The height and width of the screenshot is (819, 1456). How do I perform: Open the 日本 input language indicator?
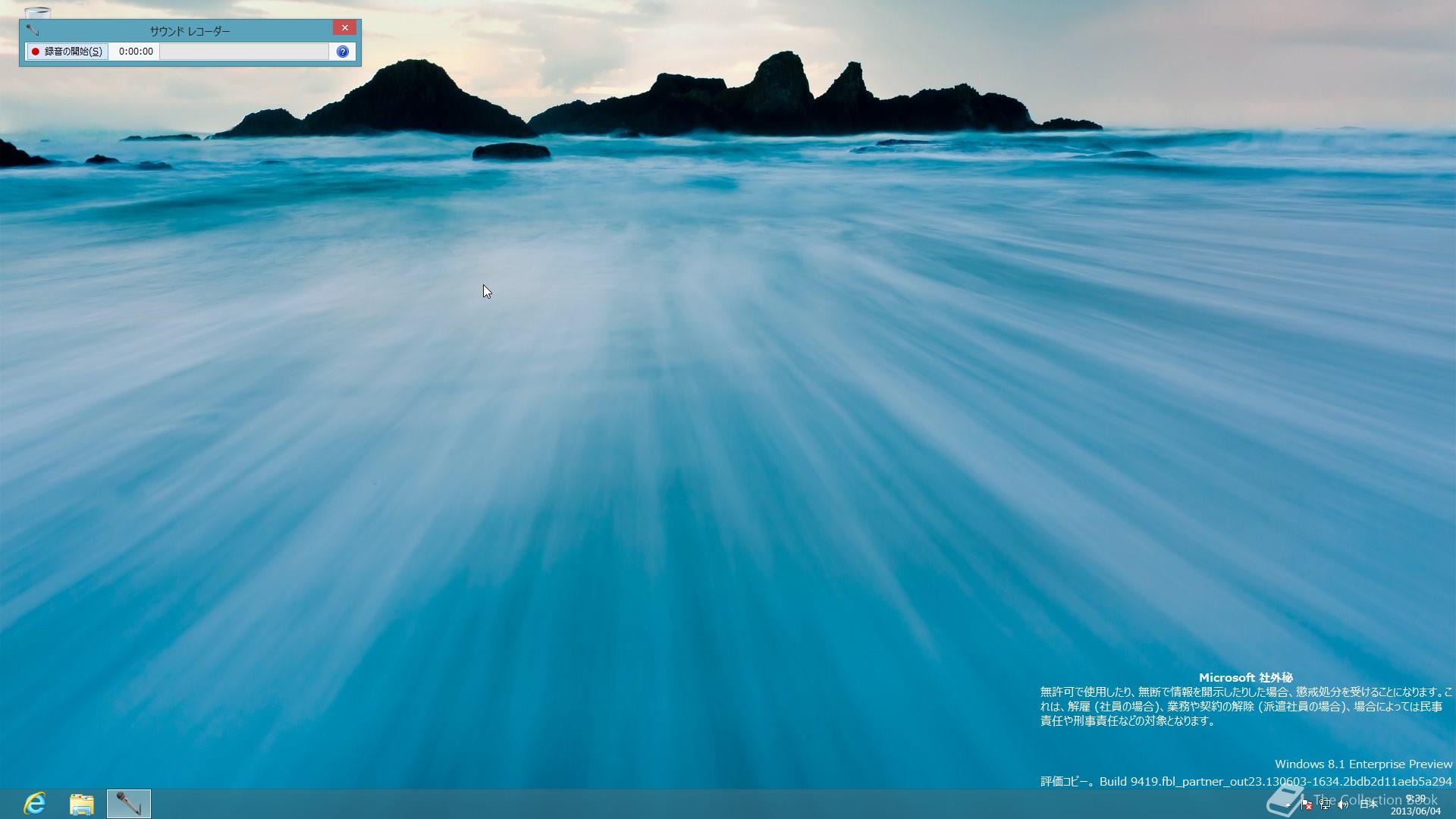click(x=1368, y=805)
